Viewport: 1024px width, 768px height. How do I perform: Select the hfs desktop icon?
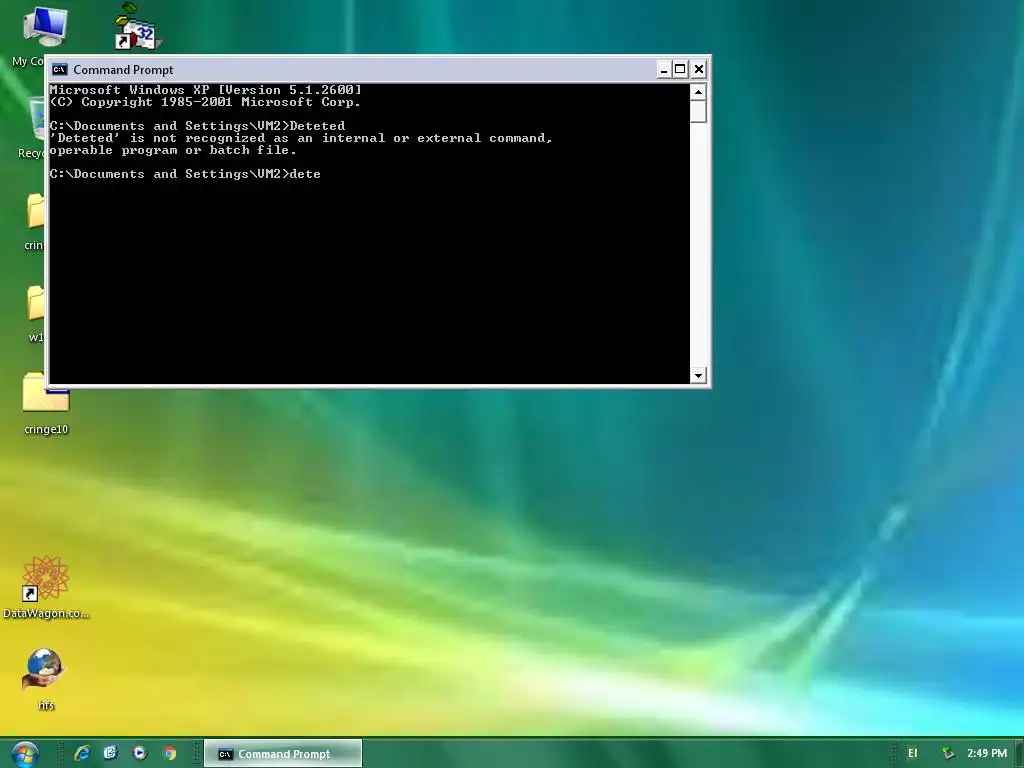[x=44, y=679]
